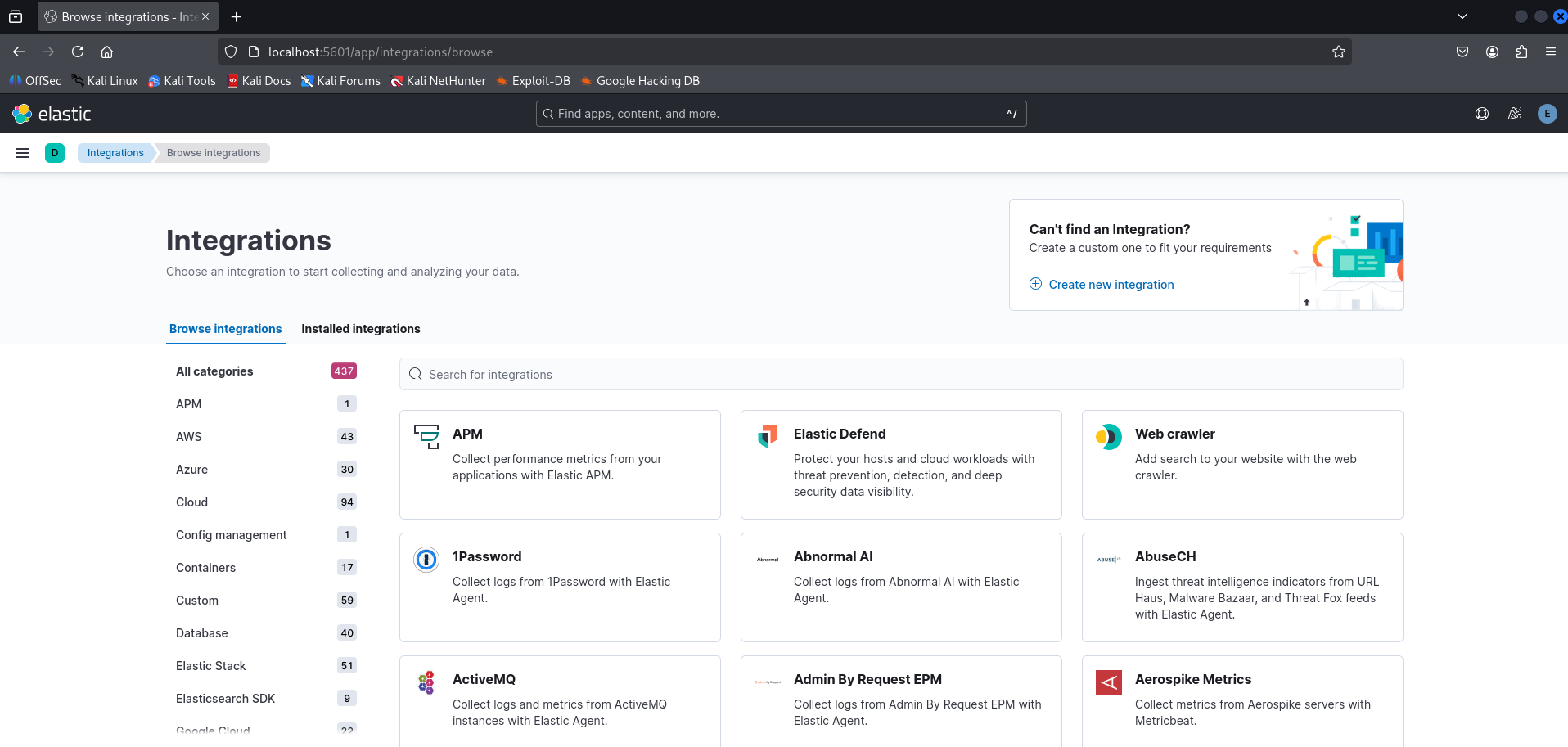Click the ActiveMQ logo icon
1568x747 pixels.
coord(426,682)
